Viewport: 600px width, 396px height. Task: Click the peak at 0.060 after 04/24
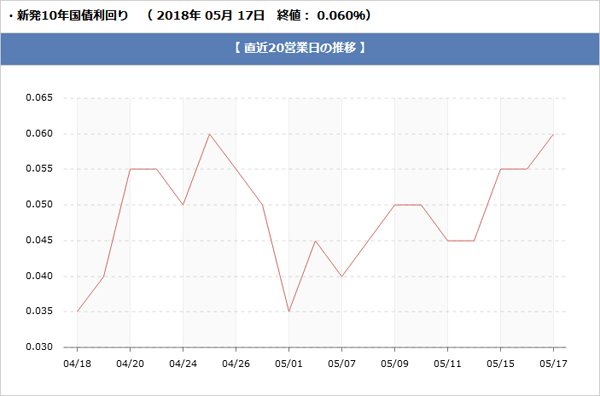209,134
